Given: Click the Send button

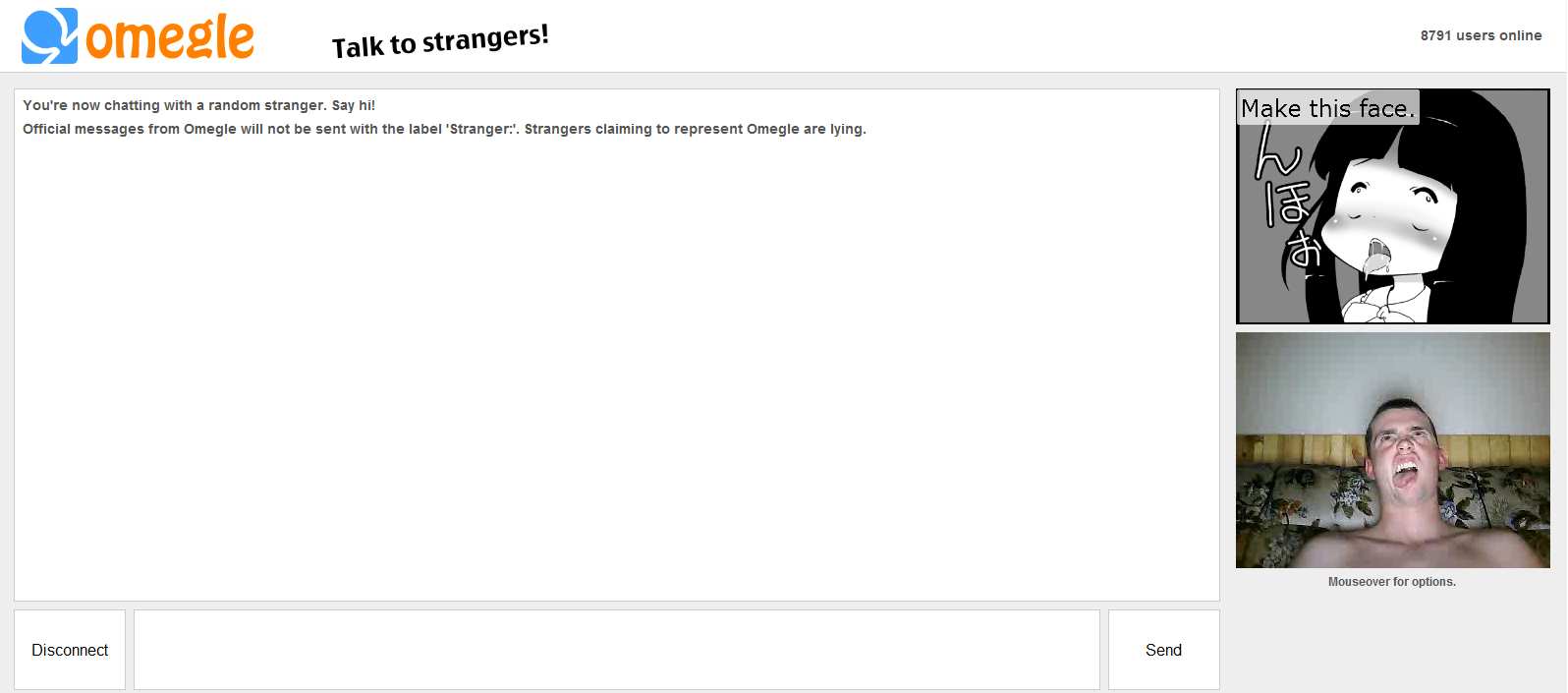Looking at the screenshot, I should pyautogui.click(x=1163, y=650).
